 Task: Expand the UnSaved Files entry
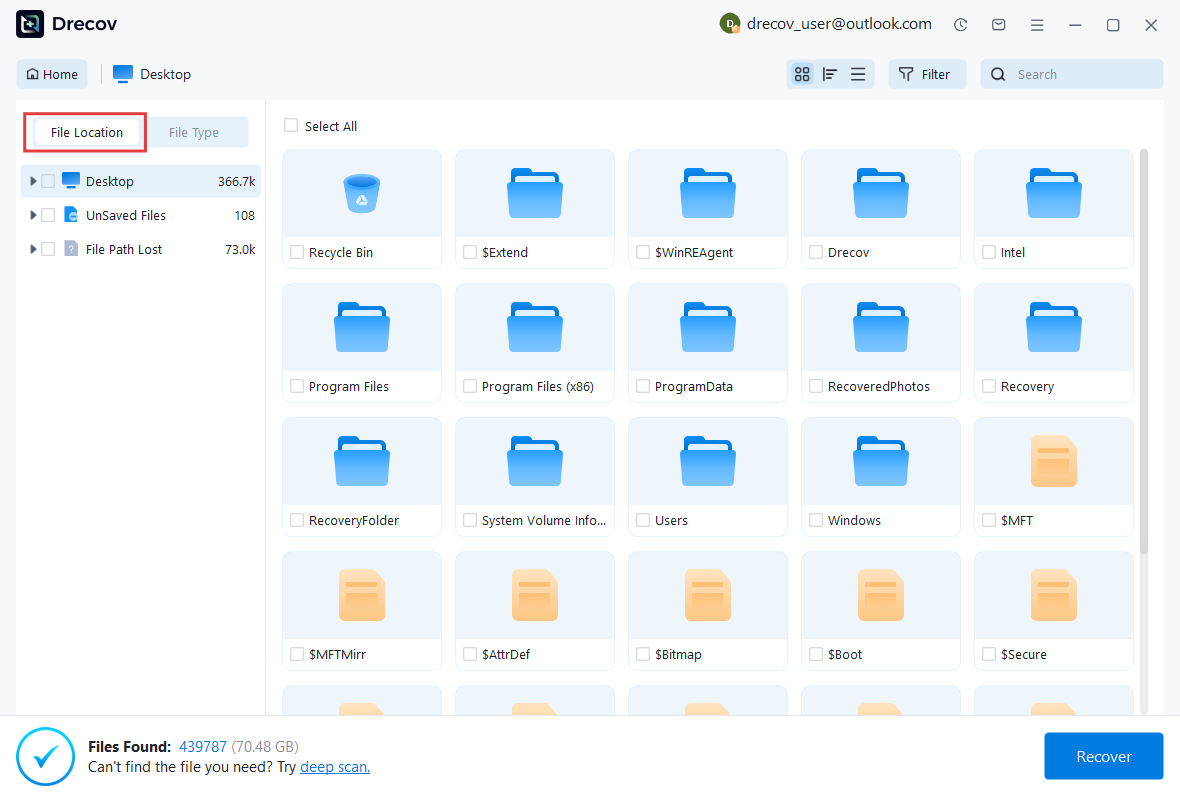(31, 214)
